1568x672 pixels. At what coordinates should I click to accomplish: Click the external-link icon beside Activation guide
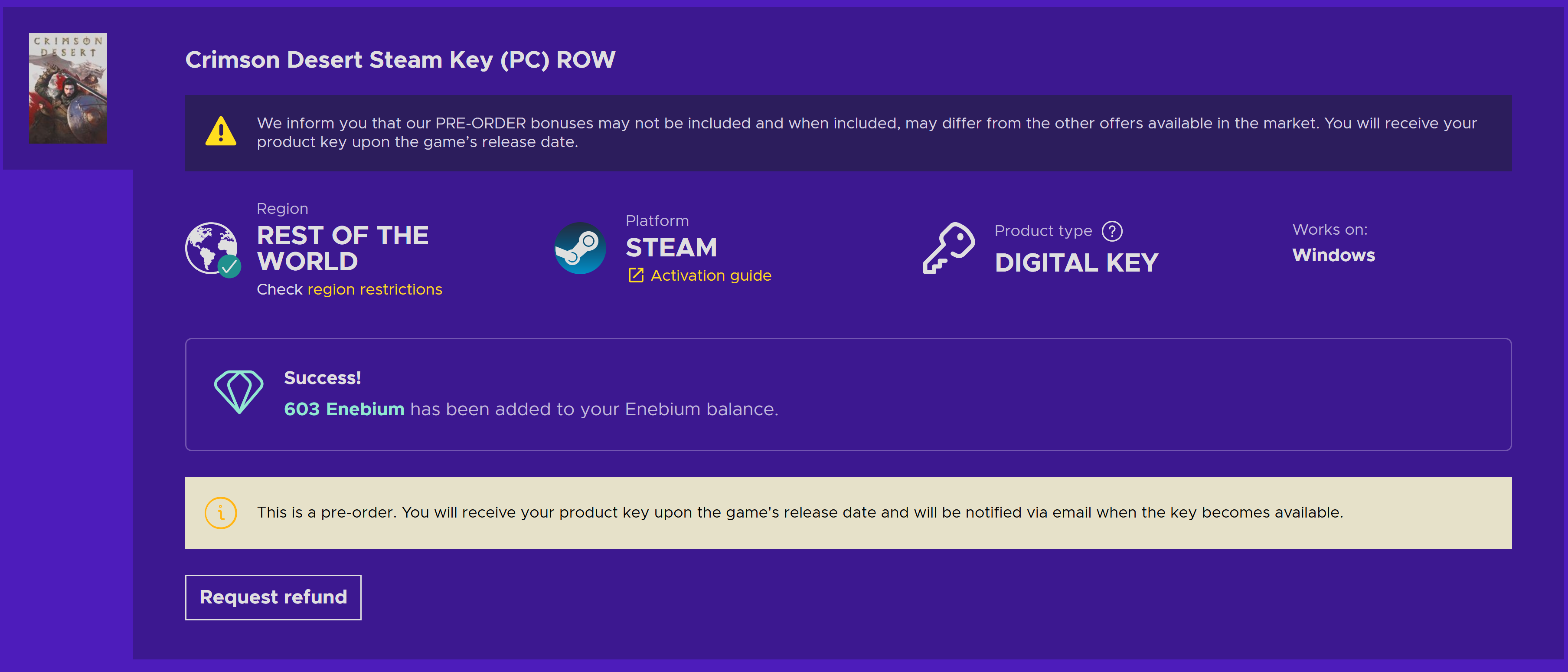pyautogui.click(x=635, y=275)
